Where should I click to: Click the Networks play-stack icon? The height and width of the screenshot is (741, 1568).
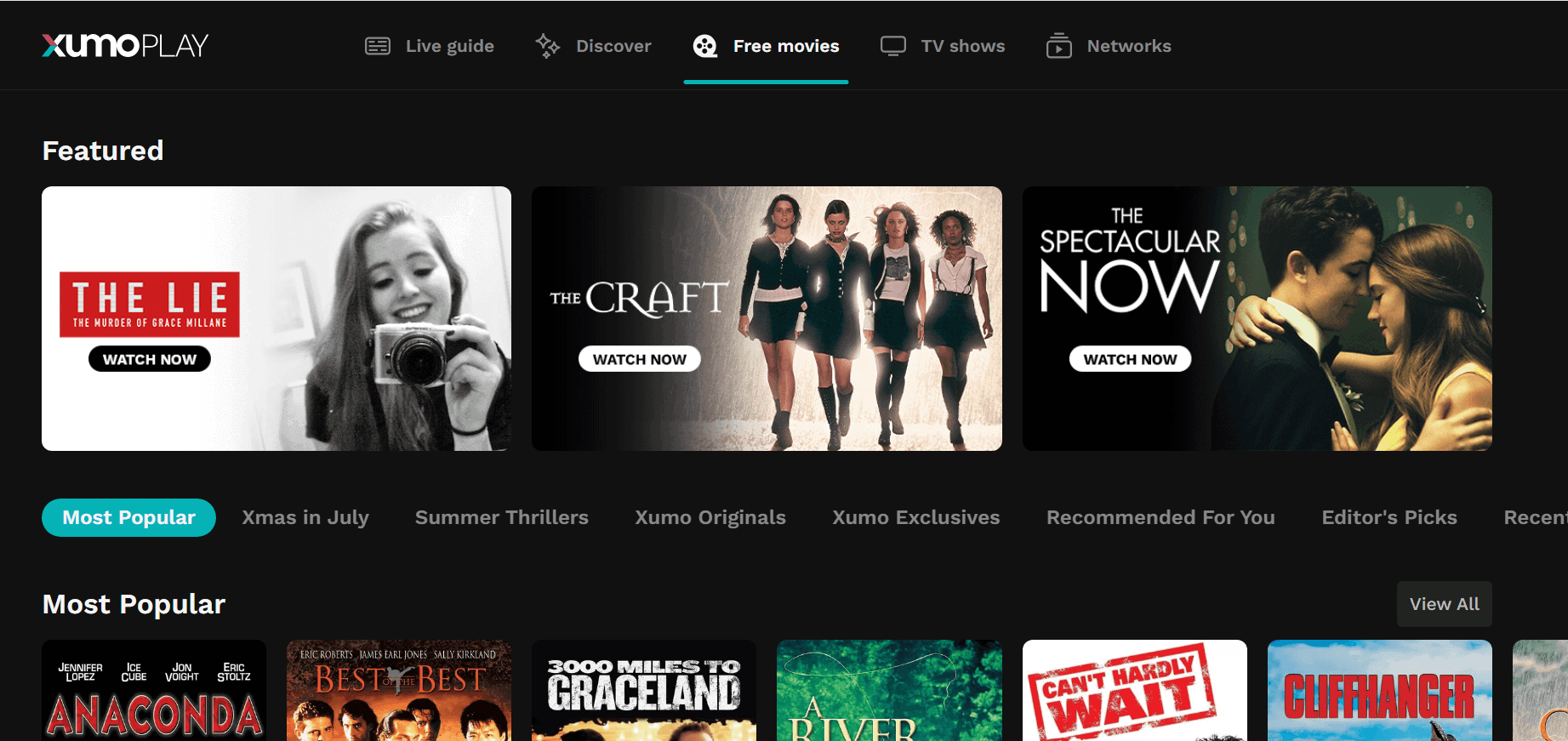pos(1058,46)
